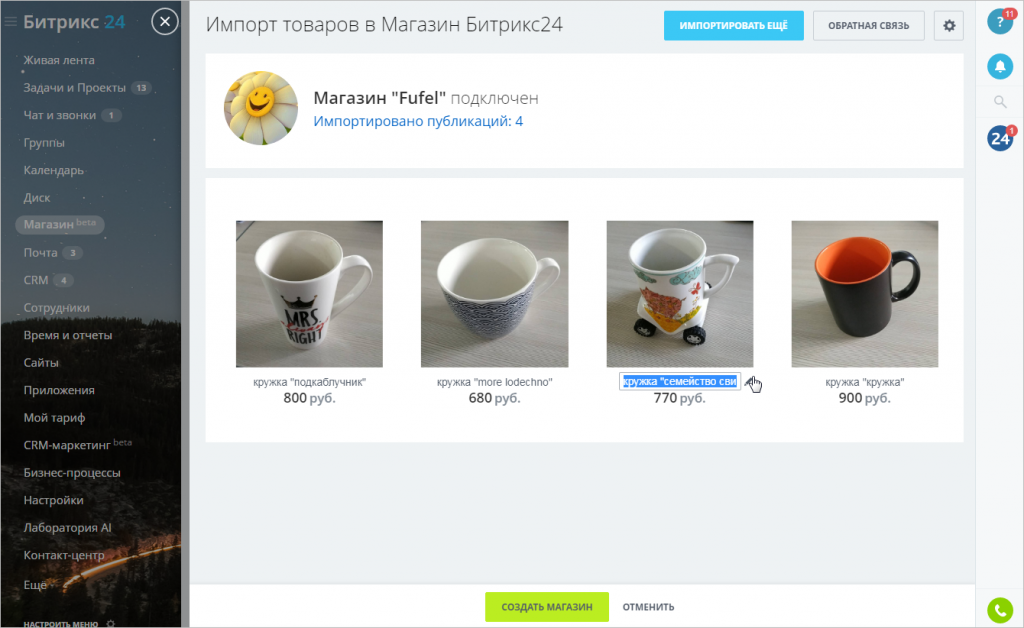Open Импортировано публикаций: 4 link

418,121
